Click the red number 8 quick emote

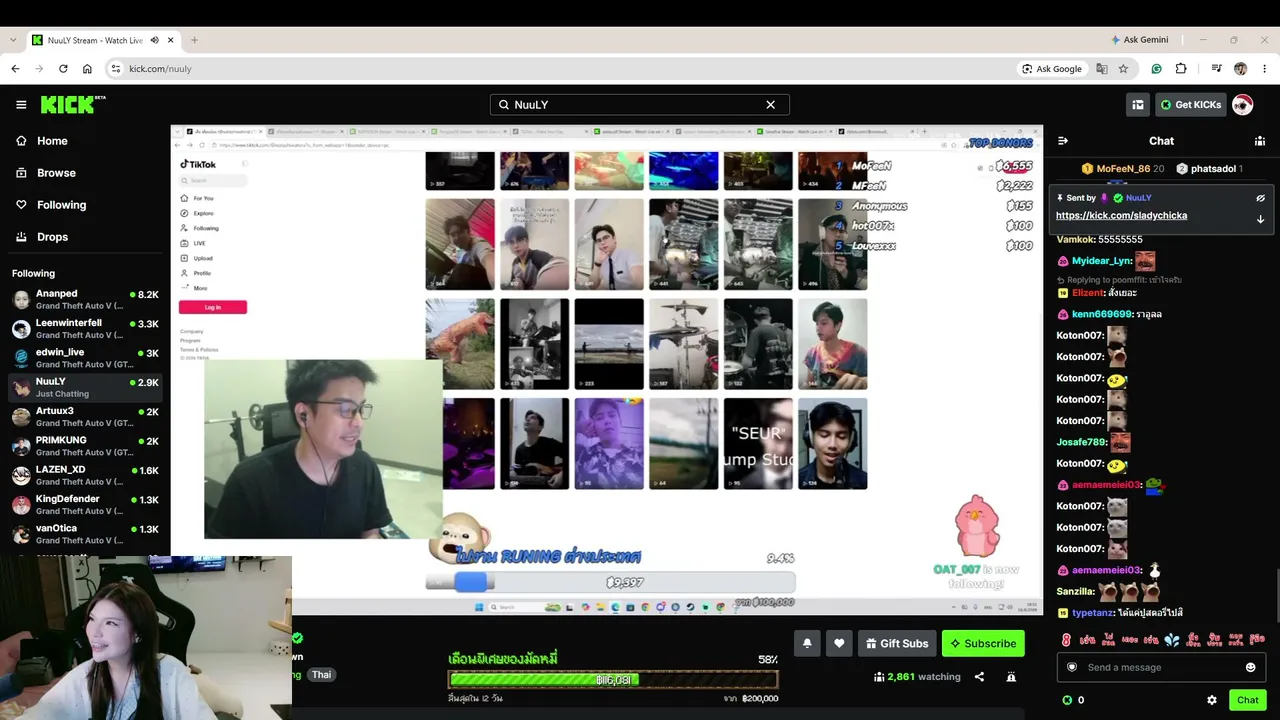tap(1066, 638)
